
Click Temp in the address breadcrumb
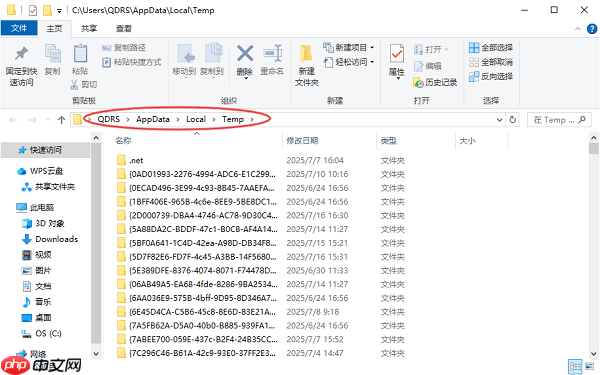click(233, 119)
